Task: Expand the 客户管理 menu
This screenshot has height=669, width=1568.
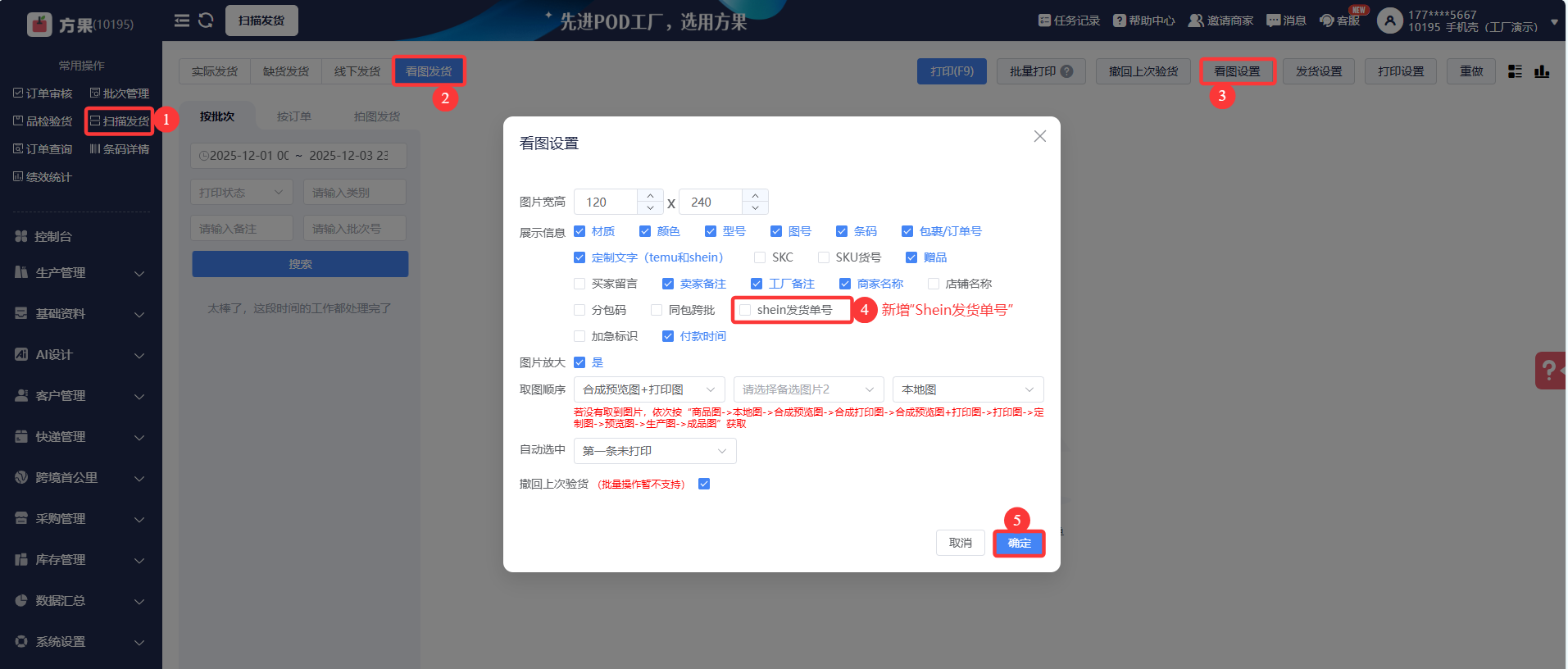Action: 80,395
